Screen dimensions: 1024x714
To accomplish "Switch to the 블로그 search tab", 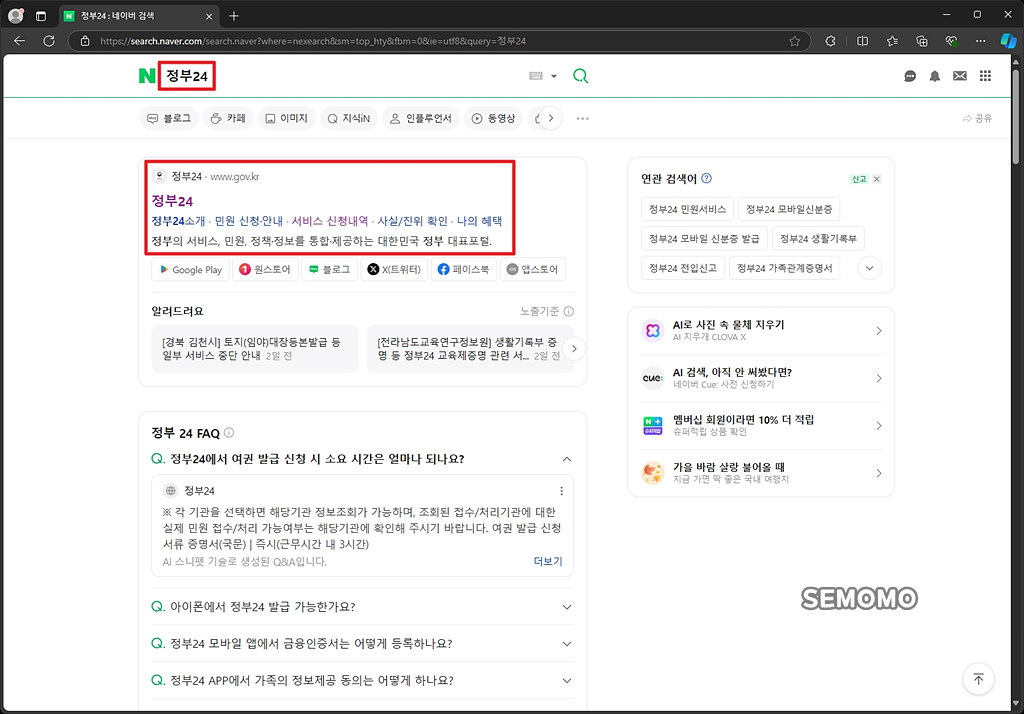I will point(169,118).
